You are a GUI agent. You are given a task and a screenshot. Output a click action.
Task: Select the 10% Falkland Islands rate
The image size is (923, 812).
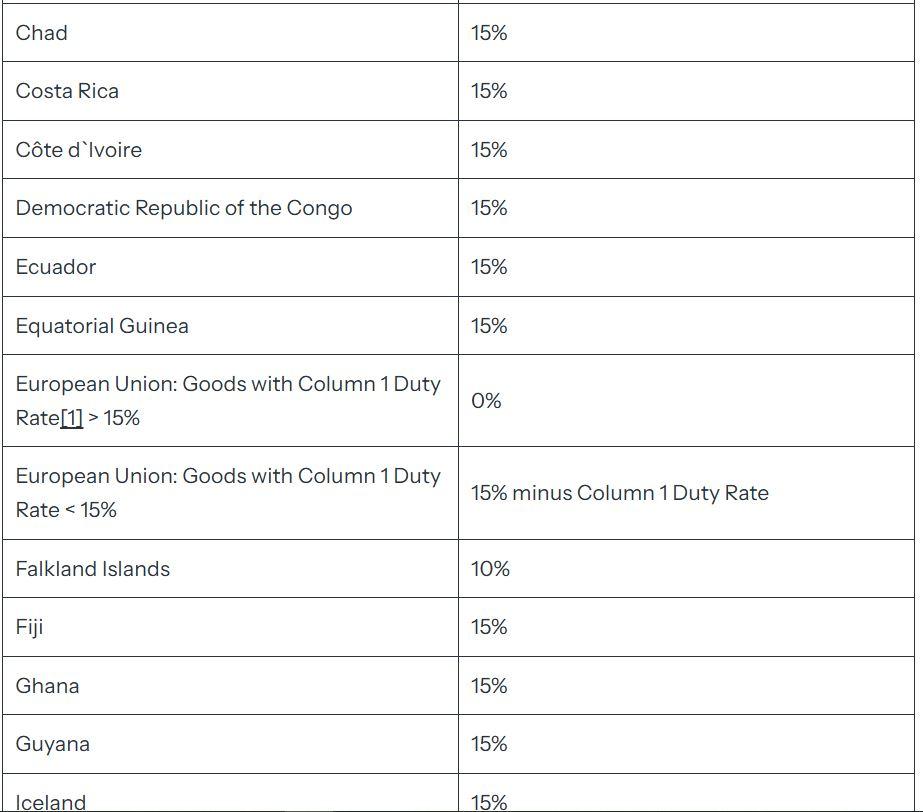(490, 569)
